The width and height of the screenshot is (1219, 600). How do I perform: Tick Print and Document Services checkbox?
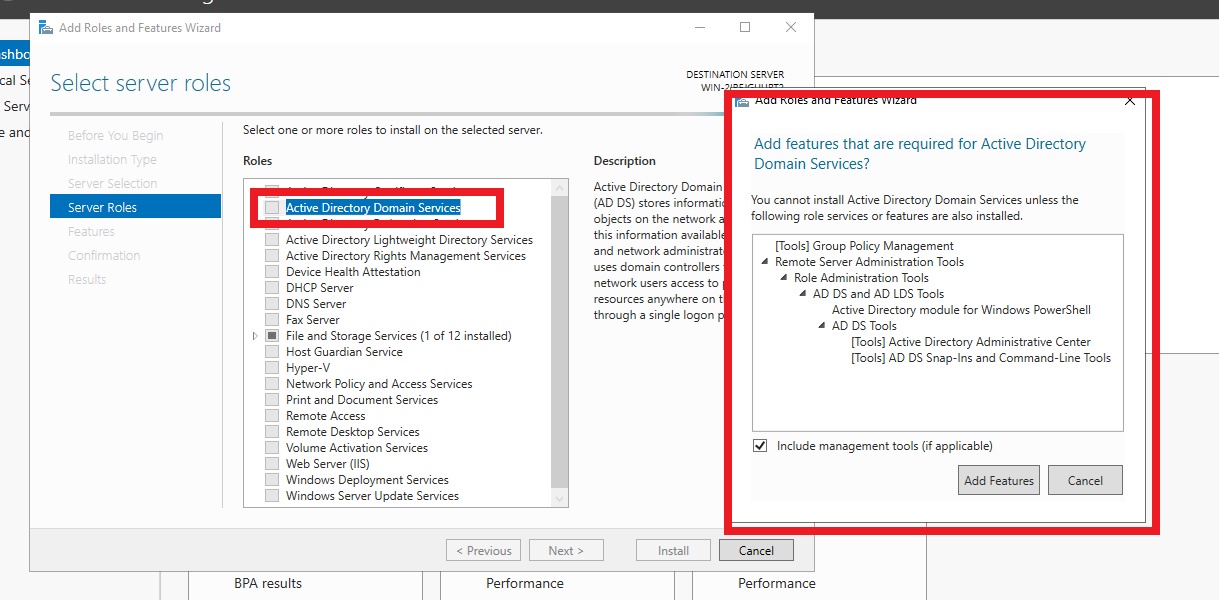(x=272, y=400)
